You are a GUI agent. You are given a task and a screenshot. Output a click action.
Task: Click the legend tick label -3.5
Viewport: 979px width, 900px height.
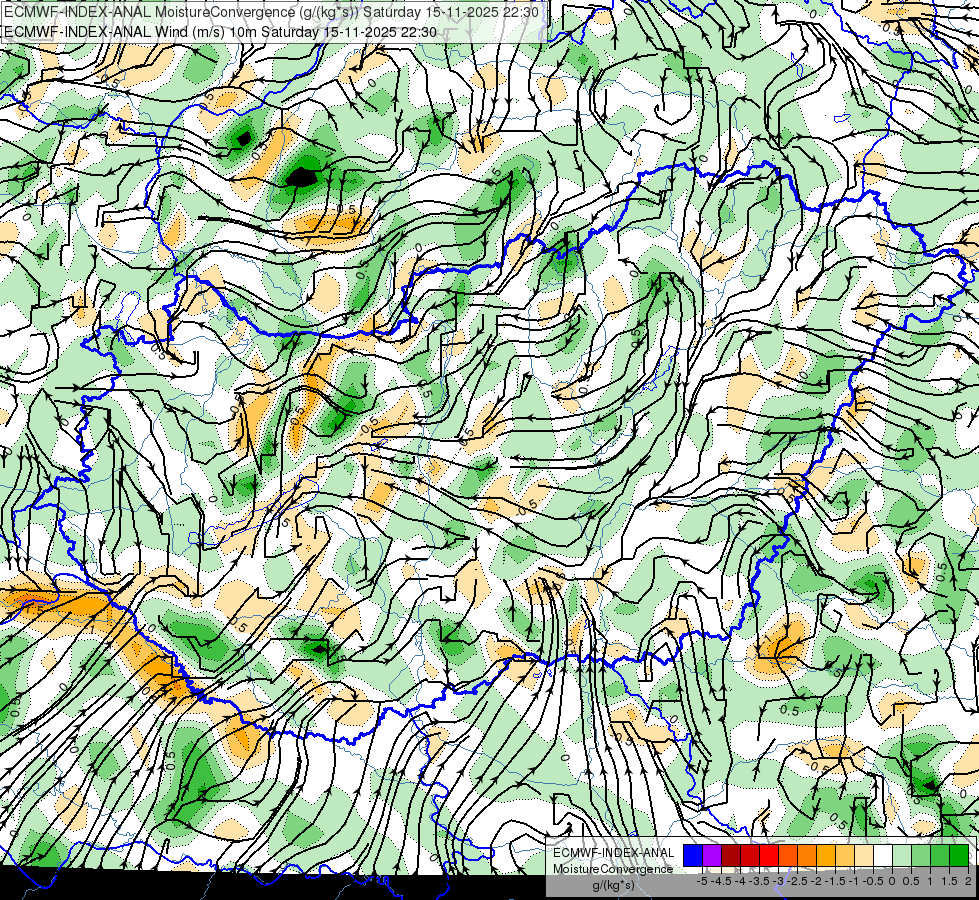[759, 881]
